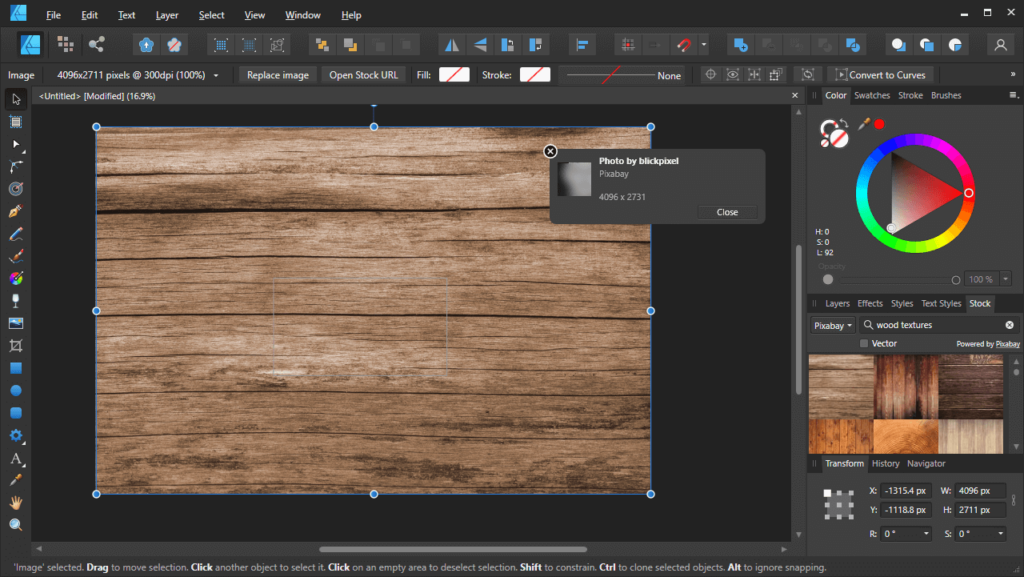
Task: Select the Zoom tool
Action: (x=15, y=524)
